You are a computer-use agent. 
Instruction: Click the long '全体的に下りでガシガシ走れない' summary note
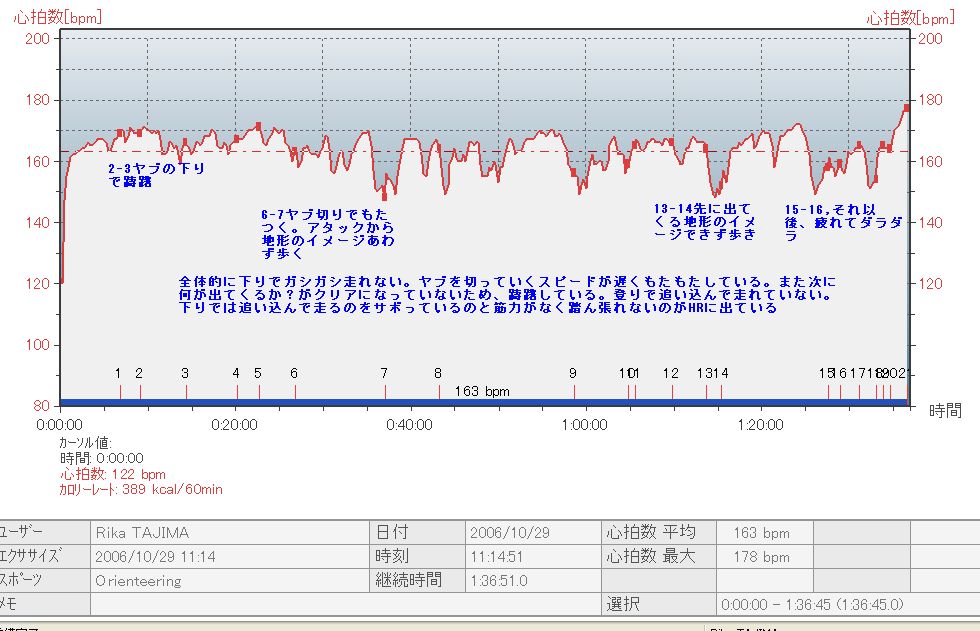(506, 294)
